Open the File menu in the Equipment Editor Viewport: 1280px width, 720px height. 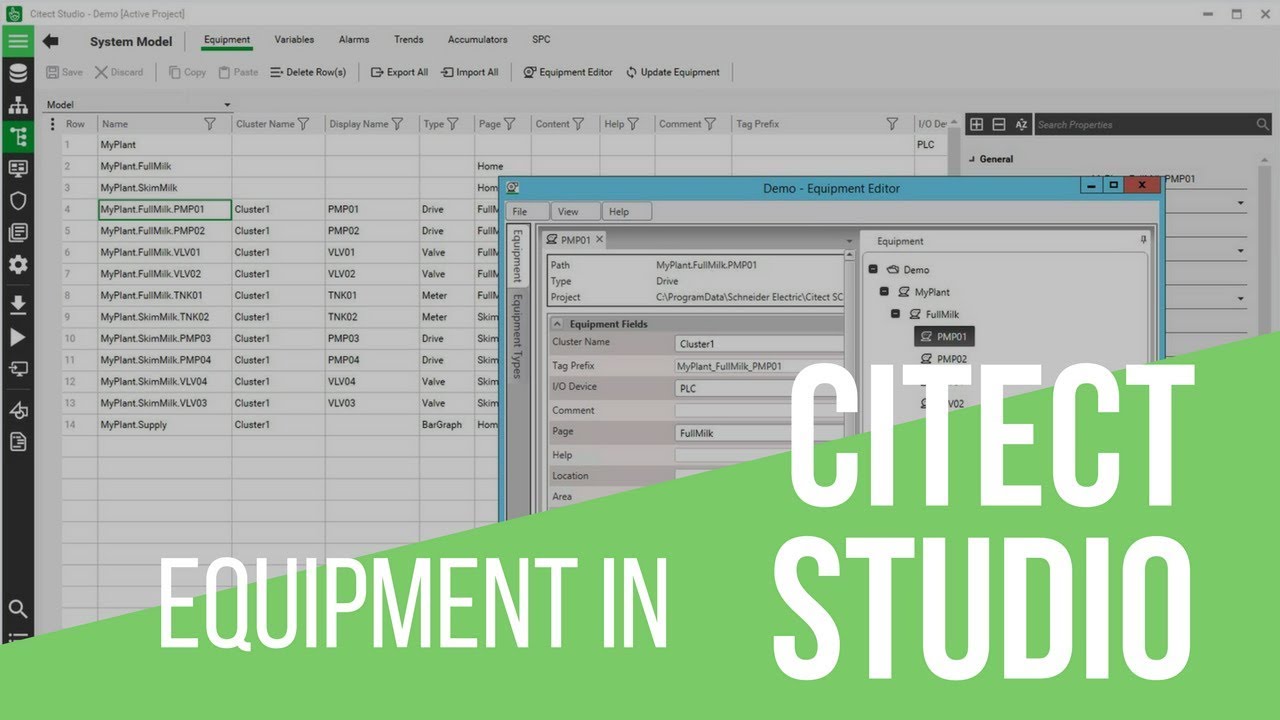pos(526,211)
